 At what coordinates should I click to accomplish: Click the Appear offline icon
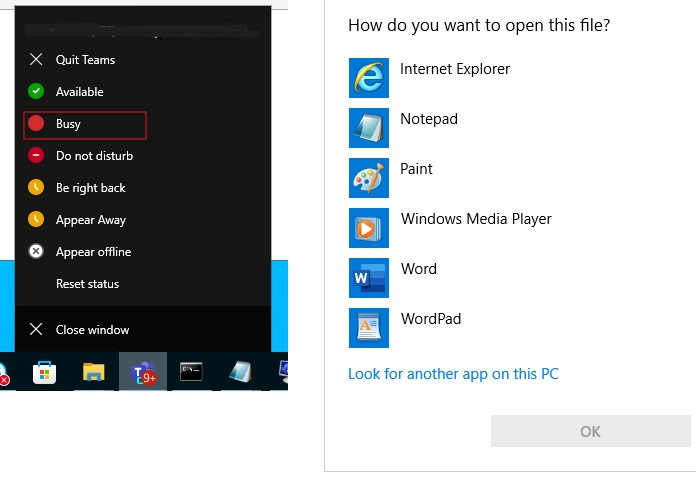[36, 251]
